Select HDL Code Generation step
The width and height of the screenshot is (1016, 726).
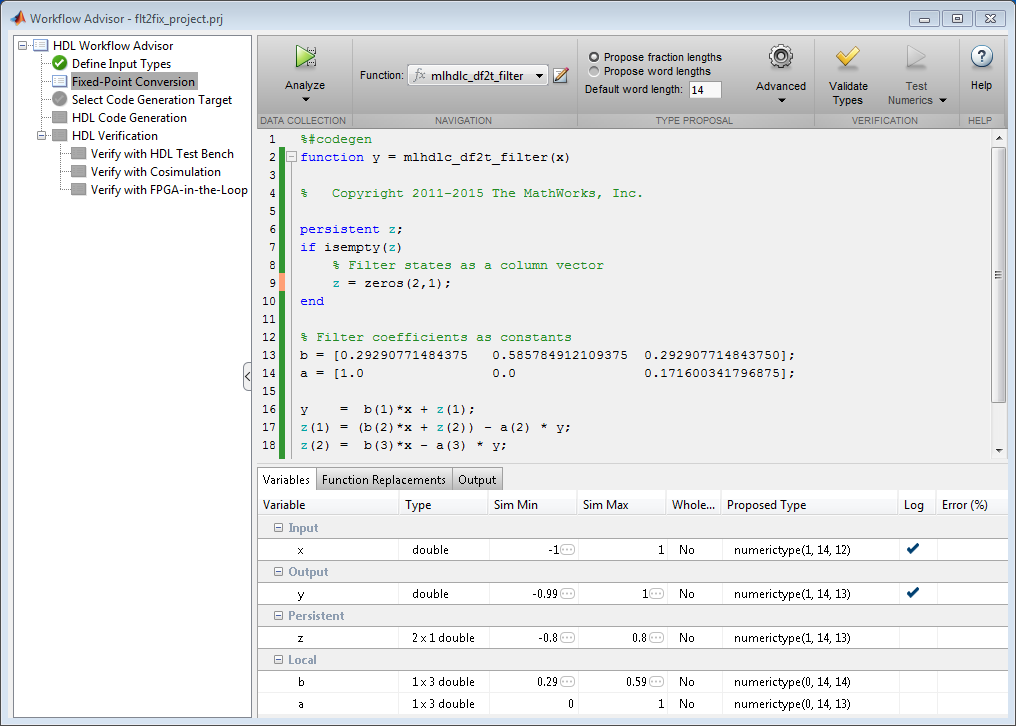tap(129, 118)
